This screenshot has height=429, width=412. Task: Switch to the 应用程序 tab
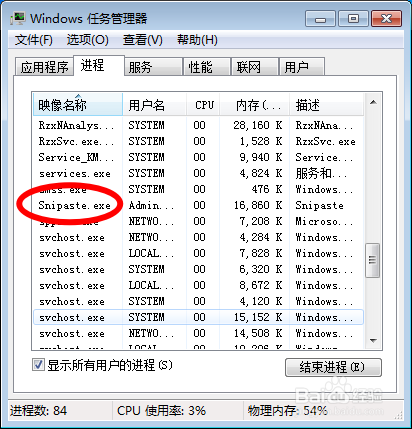(44, 67)
